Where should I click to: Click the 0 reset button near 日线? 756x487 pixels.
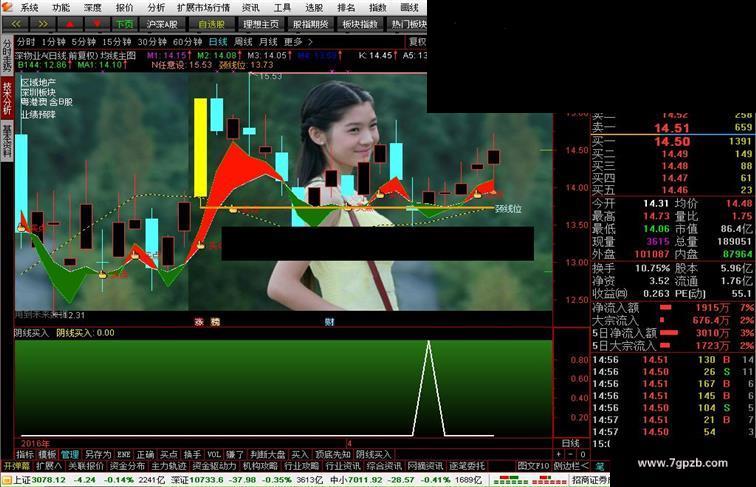click(x=582, y=454)
